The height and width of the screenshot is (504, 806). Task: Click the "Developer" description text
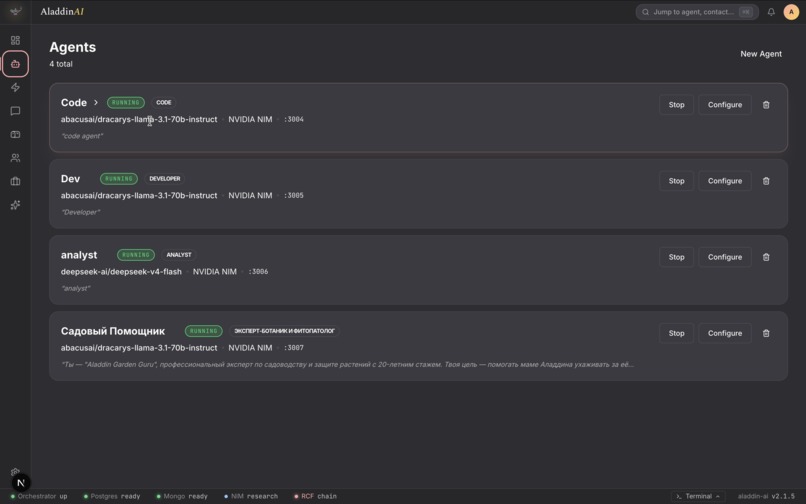(81, 212)
